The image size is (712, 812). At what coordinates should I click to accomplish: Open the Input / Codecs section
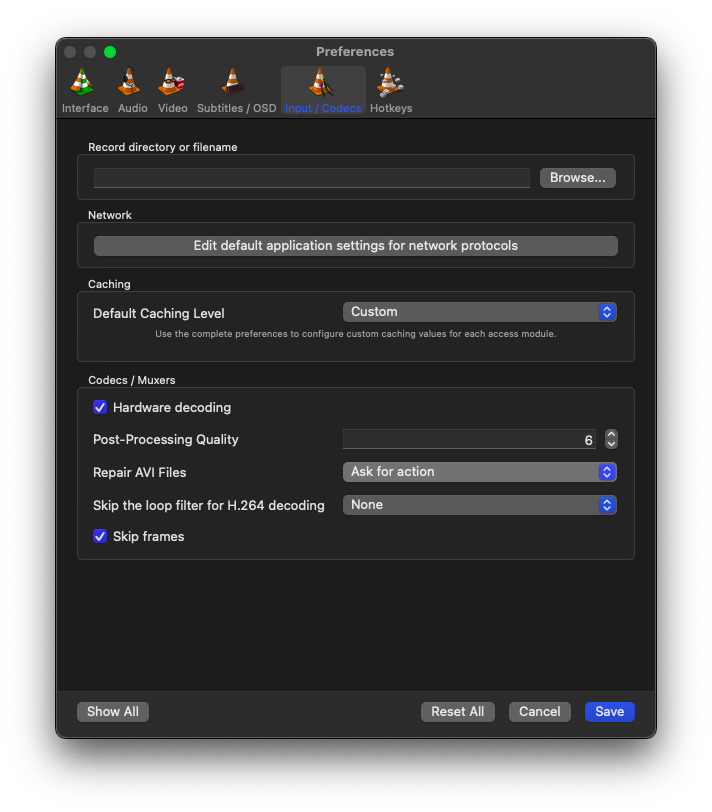pos(322,88)
